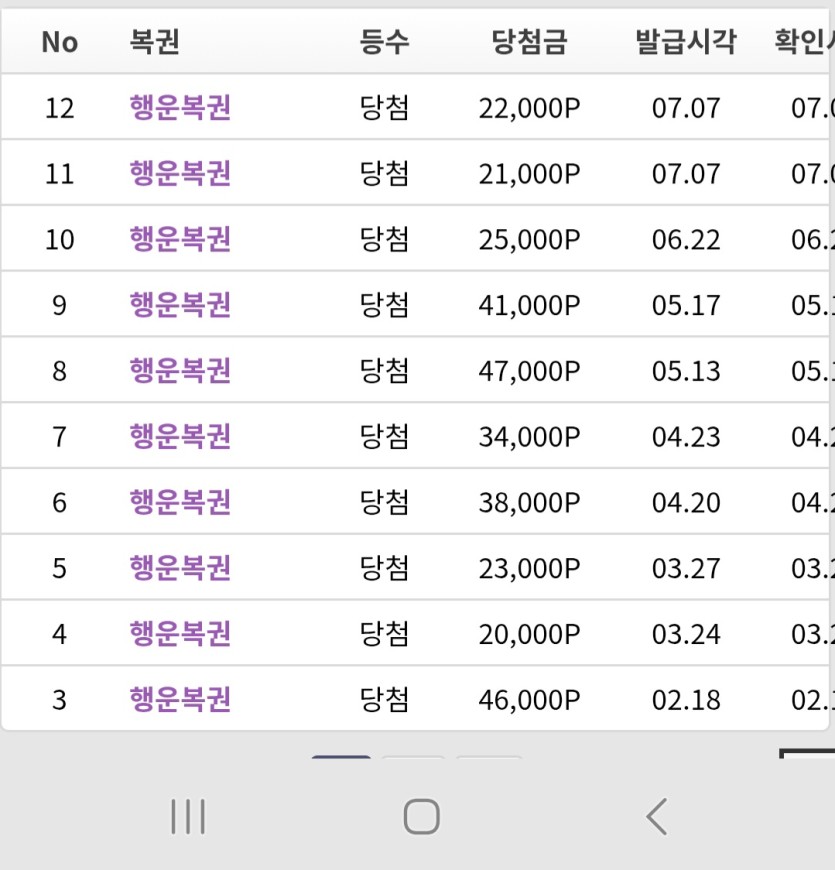Image resolution: width=835 pixels, height=870 pixels.
Task: Select the No column header
Action: (x=59, y=42)
